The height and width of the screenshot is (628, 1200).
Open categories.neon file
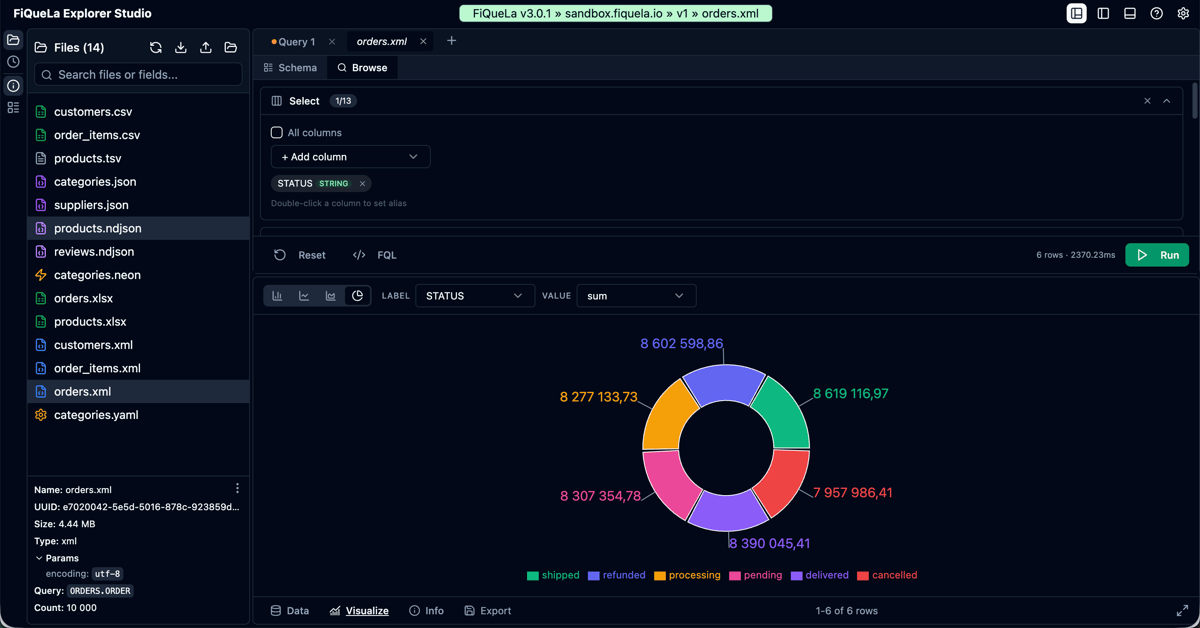tap(138, 275)
